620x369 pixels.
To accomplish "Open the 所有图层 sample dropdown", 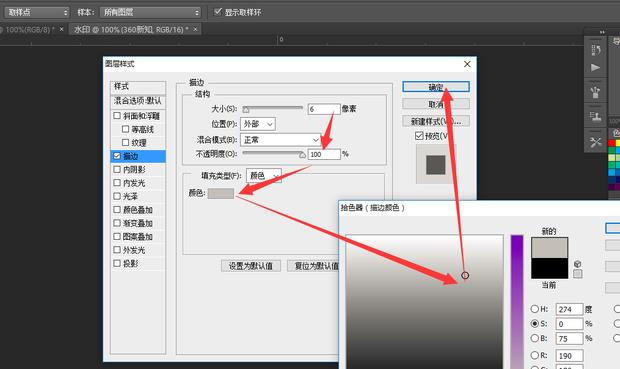I will pos(150,12).
